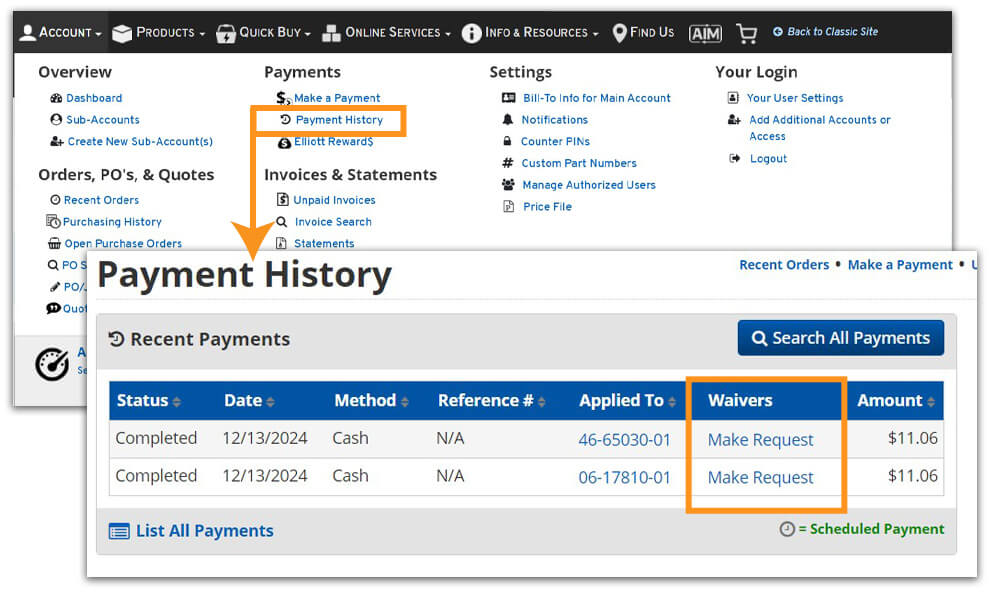This screenshot has width=1000, height=600.
Task: Open the Account menu
Action: [x=60, y=33]
